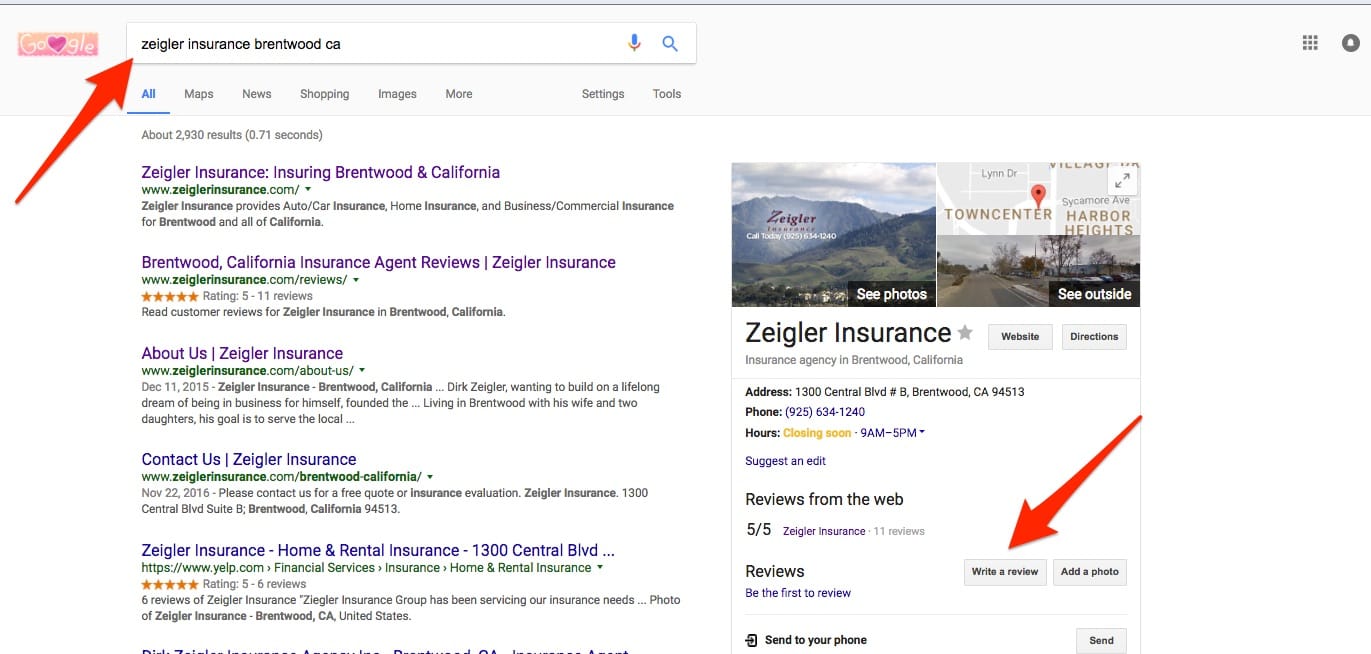Open the dropdown arrow beside zeiglerinsurance.com/brentwood-california/
1371x654 pixels.
tap(430, 477)
